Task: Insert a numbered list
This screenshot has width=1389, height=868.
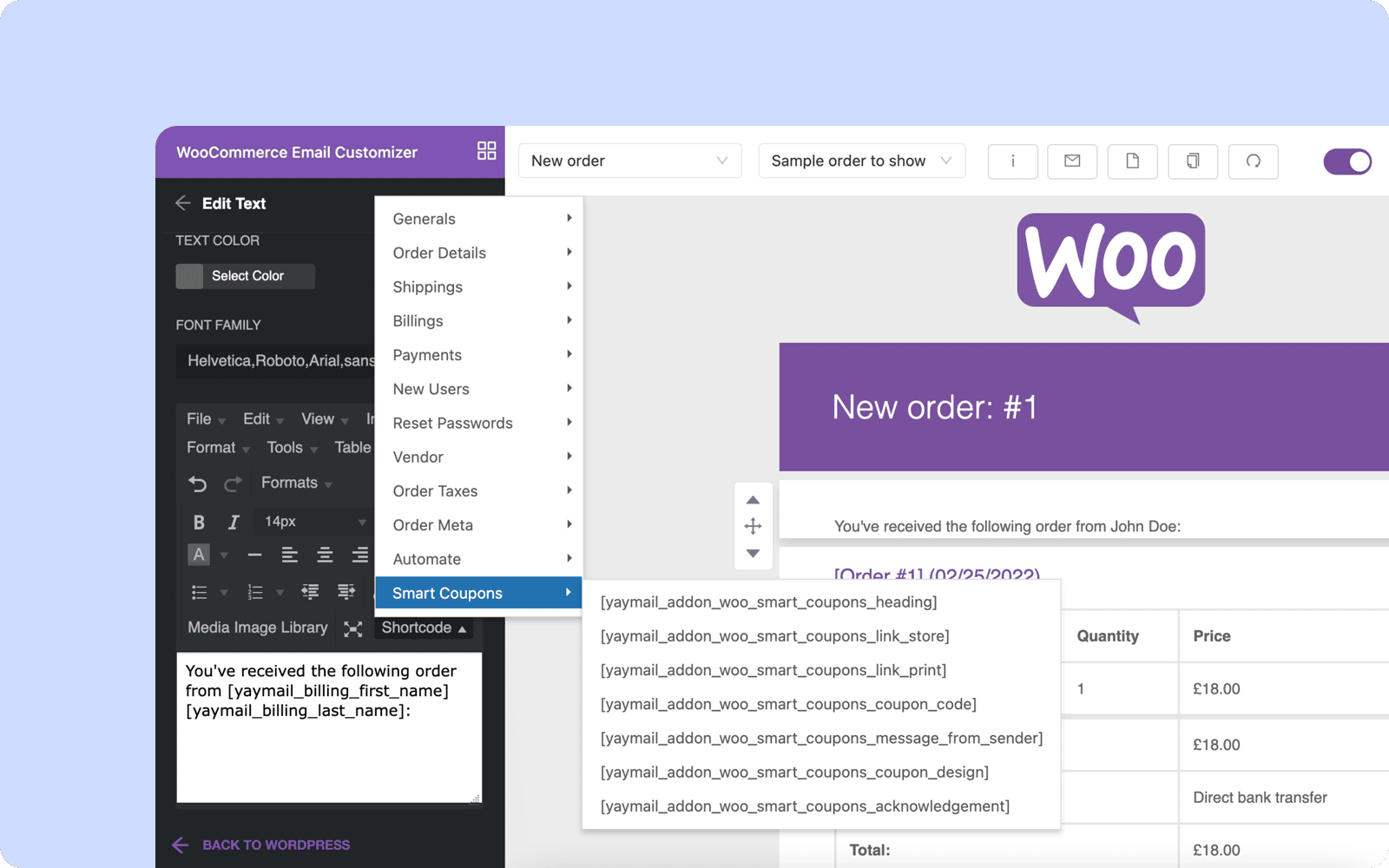Action: point(255,592)
